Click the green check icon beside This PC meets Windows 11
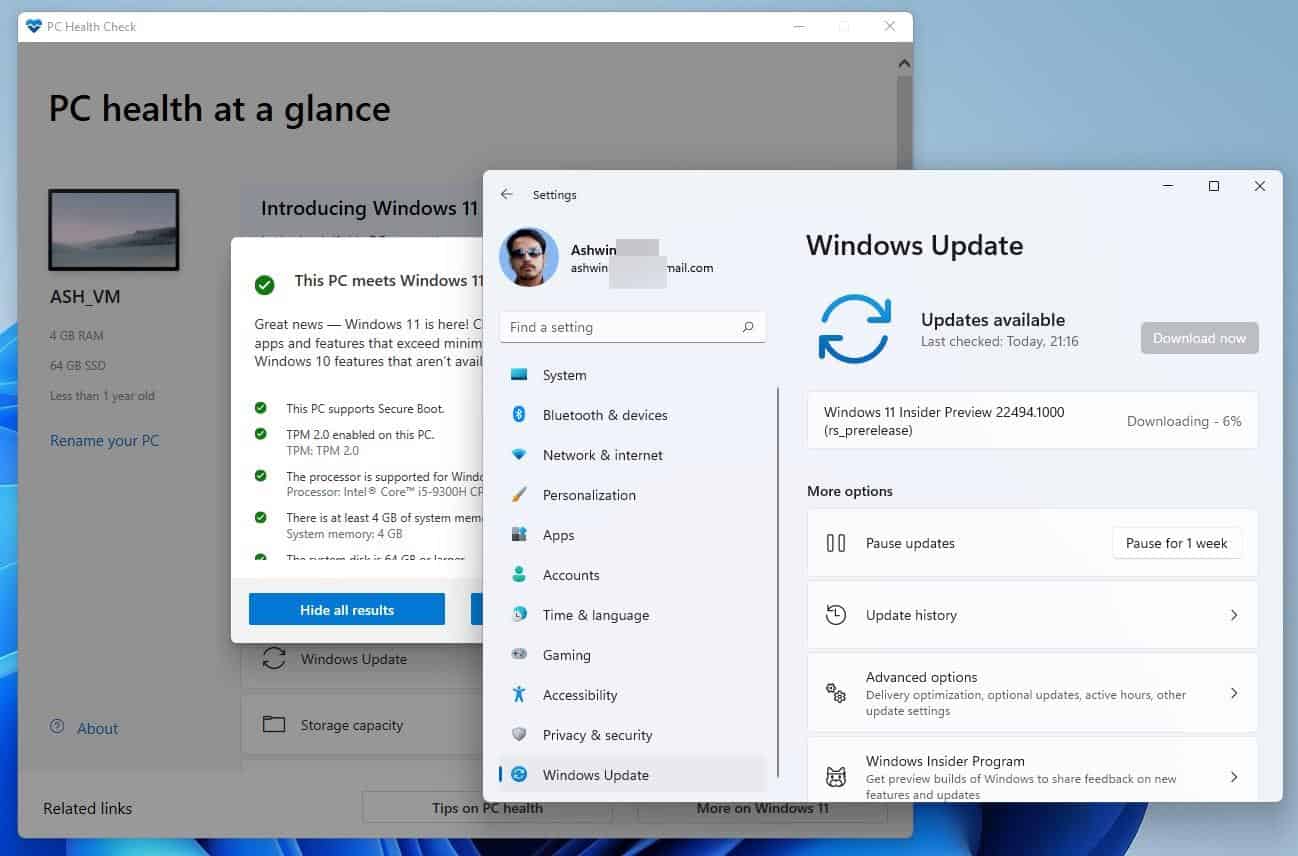The image size is (1298, 856). click(264, 285)
